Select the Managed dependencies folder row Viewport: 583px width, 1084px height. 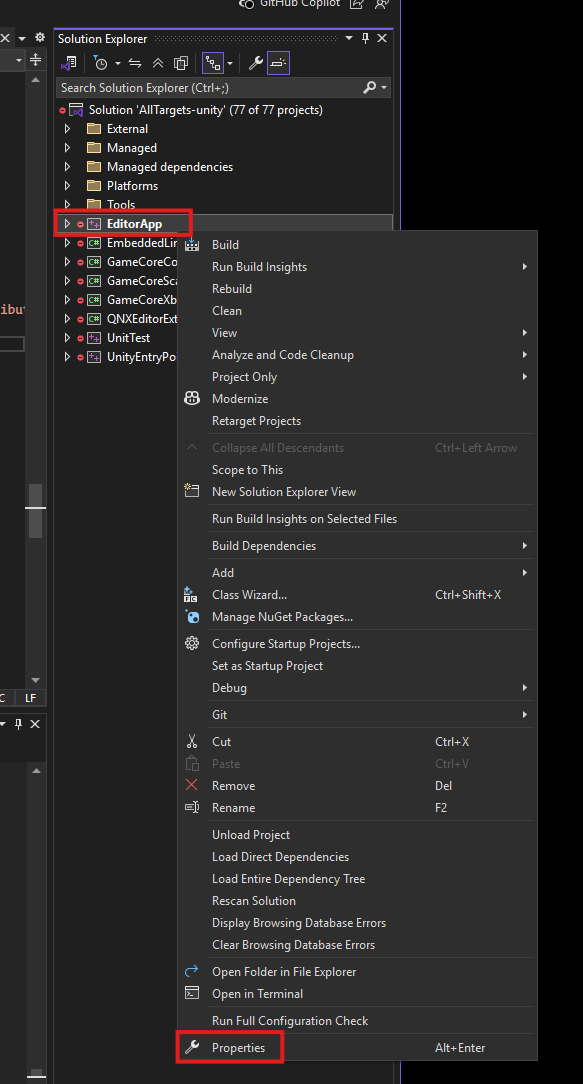click(169, 167)
